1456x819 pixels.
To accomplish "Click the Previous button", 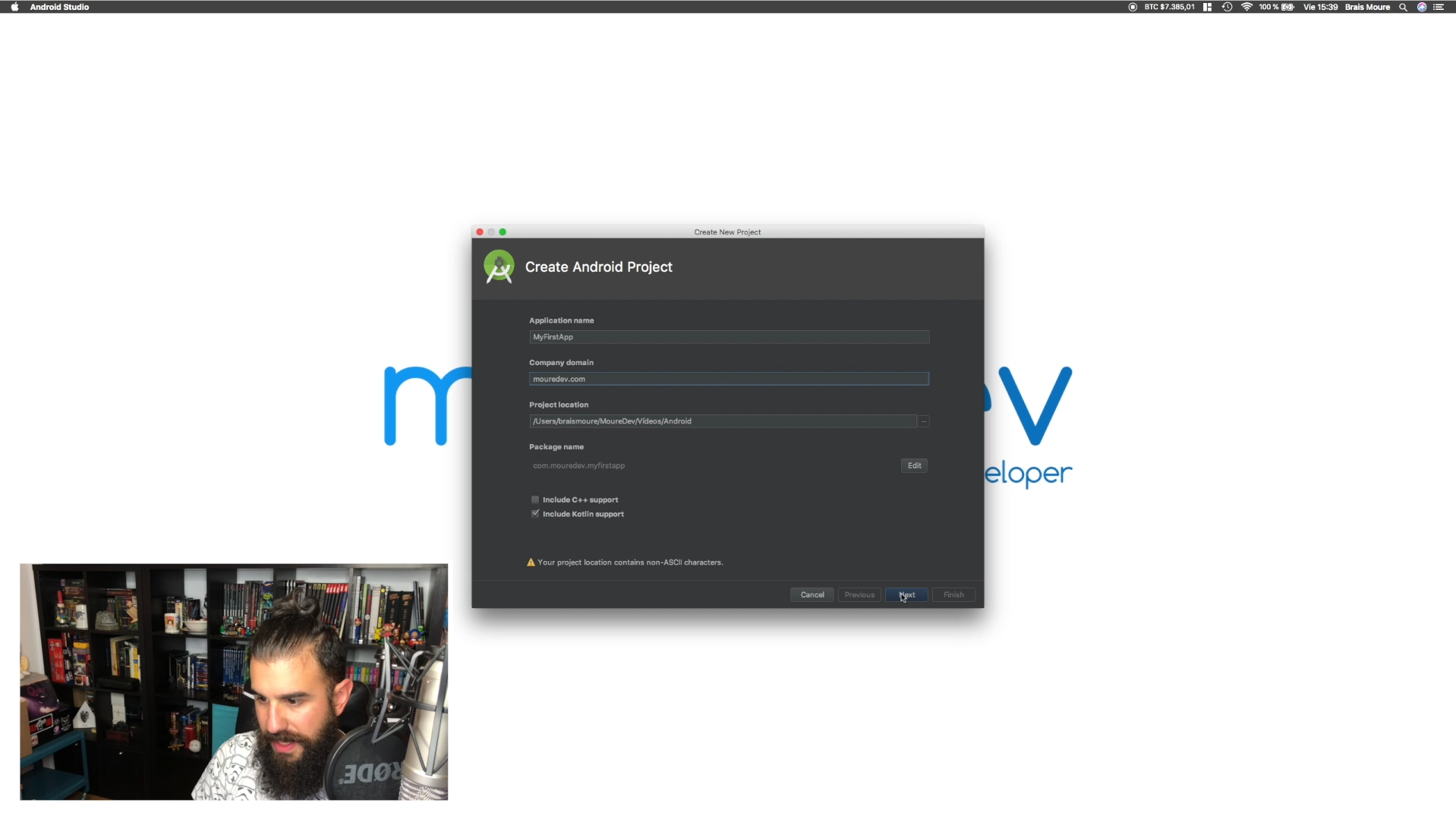I will [x=859, y=594].
